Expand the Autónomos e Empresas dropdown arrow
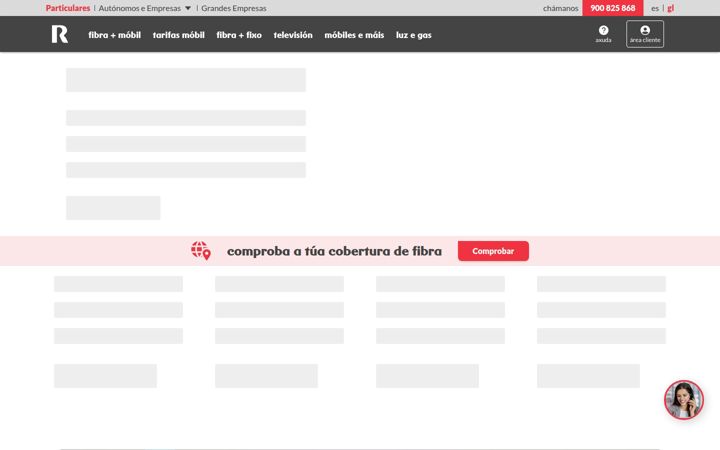The width and height of the screenshot is (720, 450). coord(188,8)
